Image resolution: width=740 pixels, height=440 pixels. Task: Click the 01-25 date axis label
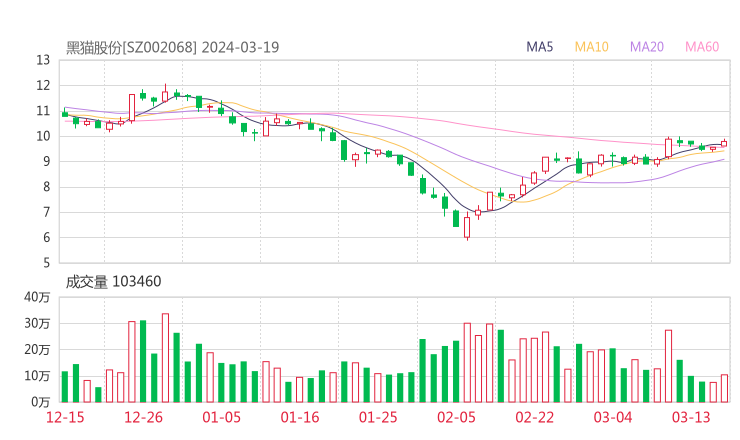click(x=378, y=417)
